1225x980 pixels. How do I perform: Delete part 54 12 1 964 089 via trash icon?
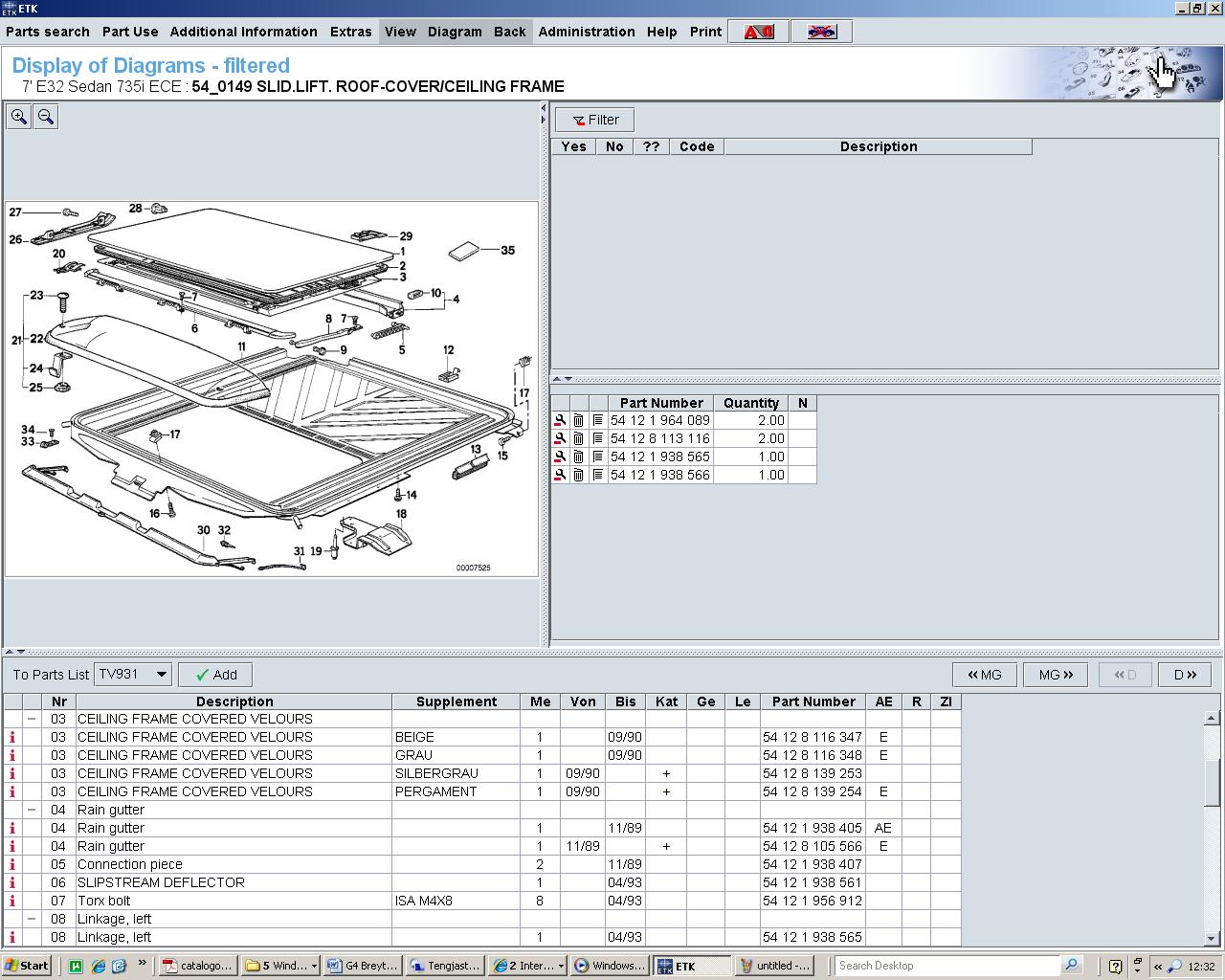tap(579, 420)
